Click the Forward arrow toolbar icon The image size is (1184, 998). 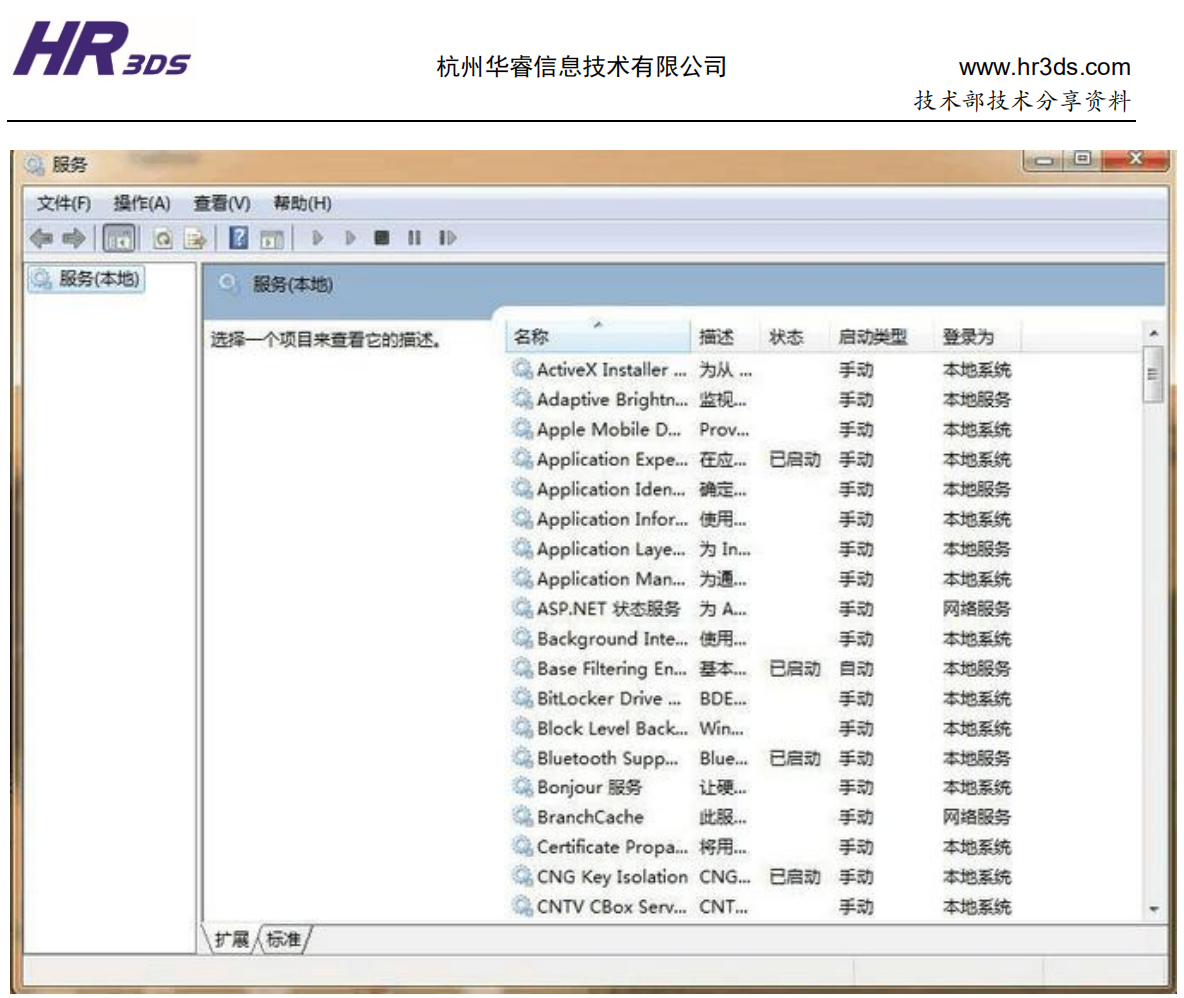pos(74,238)
